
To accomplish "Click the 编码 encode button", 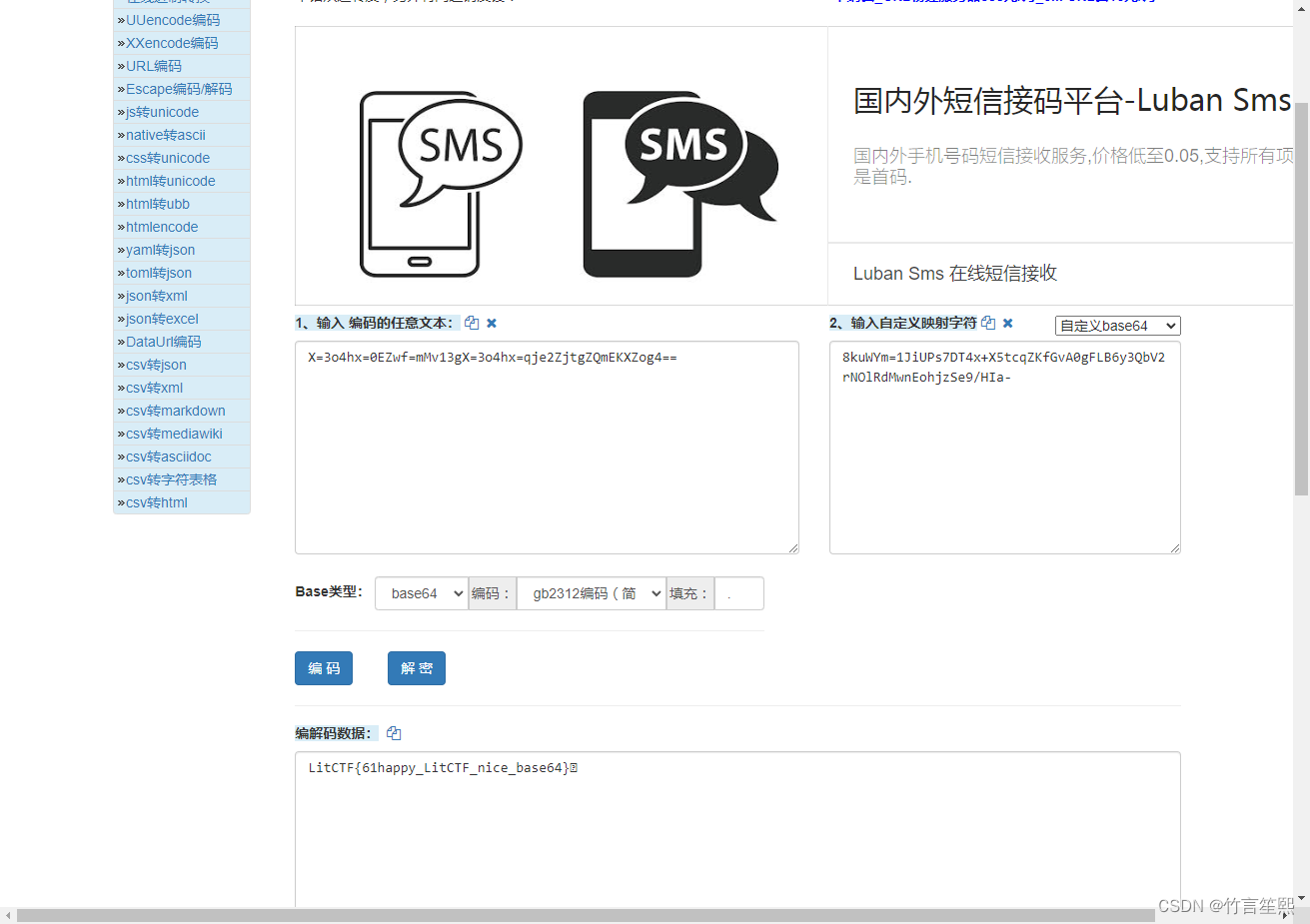I will pos(324,668).
